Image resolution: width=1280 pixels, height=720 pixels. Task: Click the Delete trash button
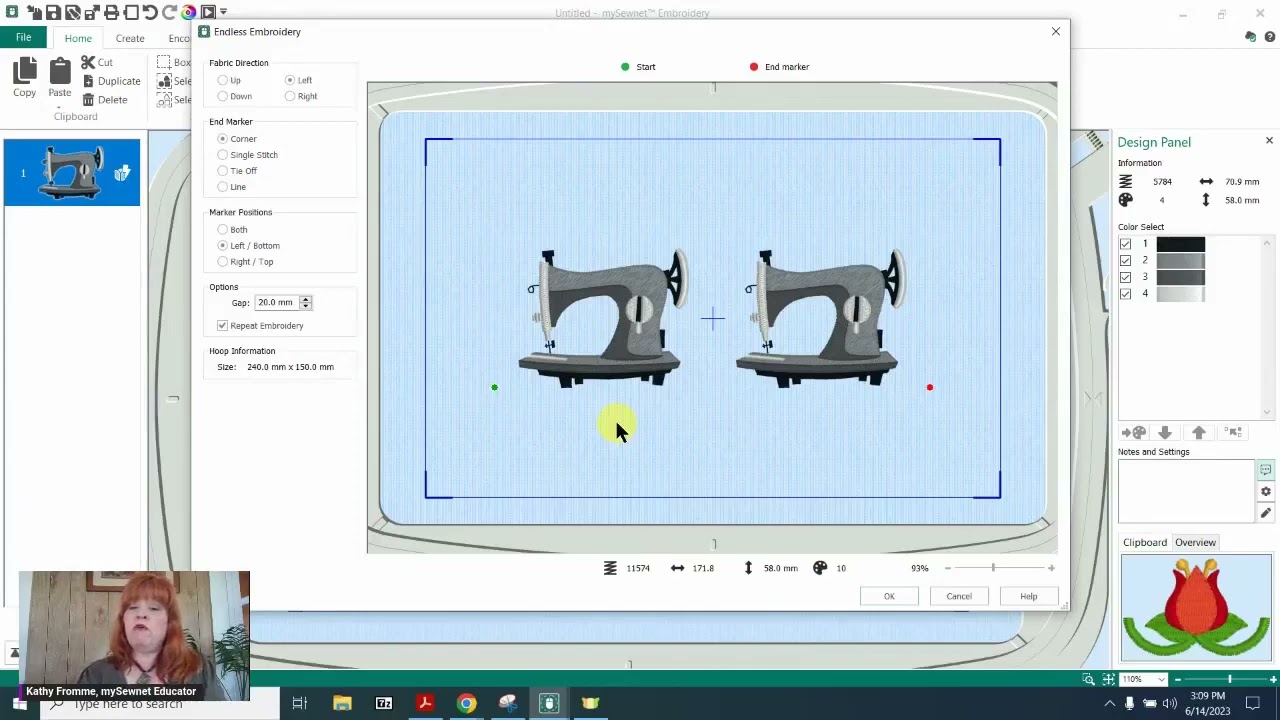105,100
